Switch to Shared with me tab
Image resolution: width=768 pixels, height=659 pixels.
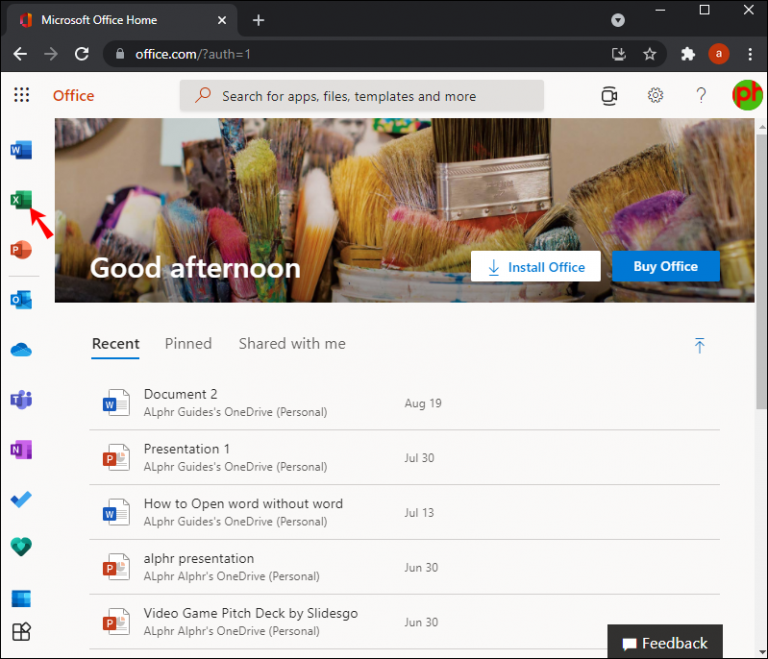(292, 343)
